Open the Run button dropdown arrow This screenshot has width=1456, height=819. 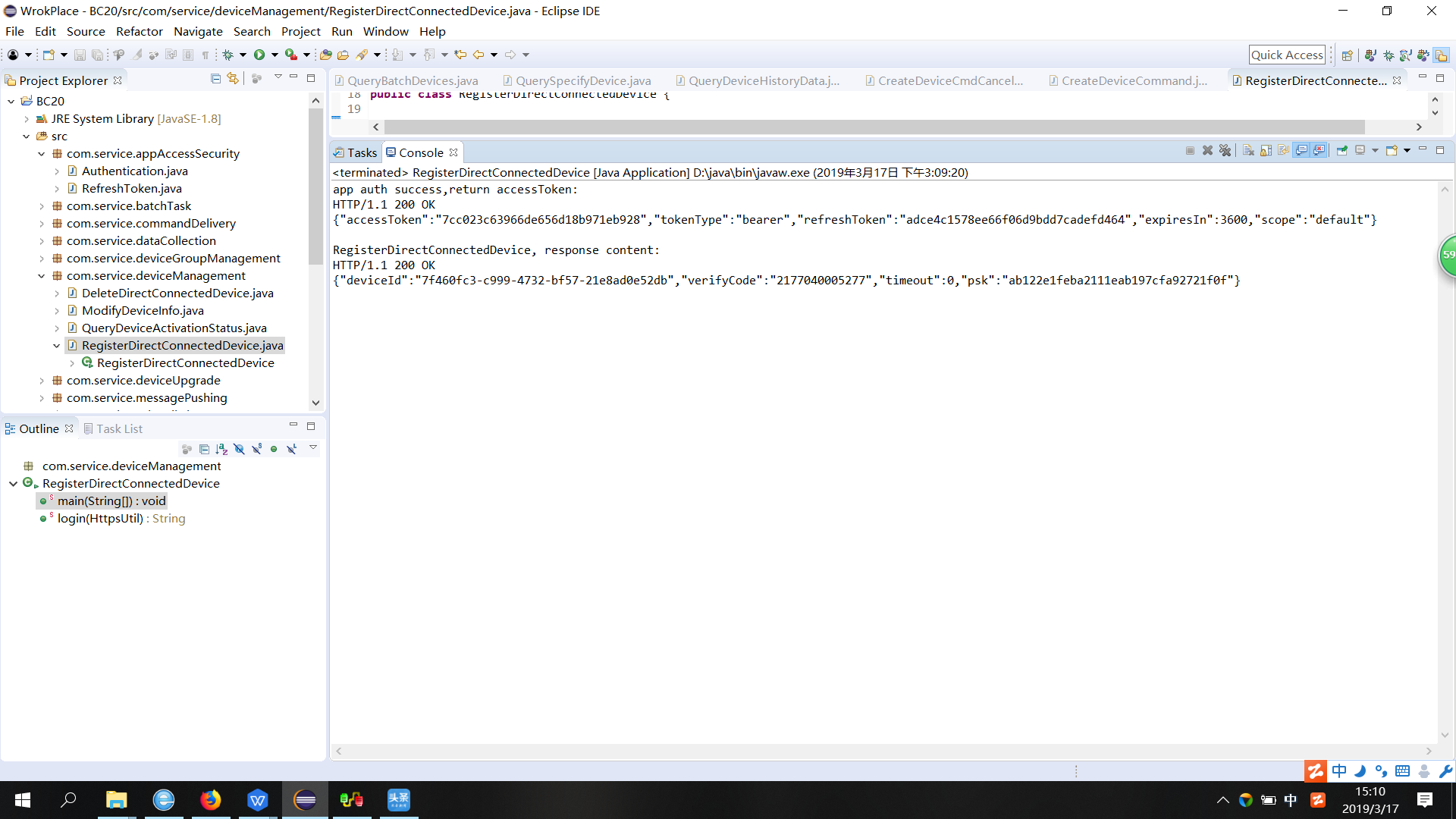[x=275, y=55]
